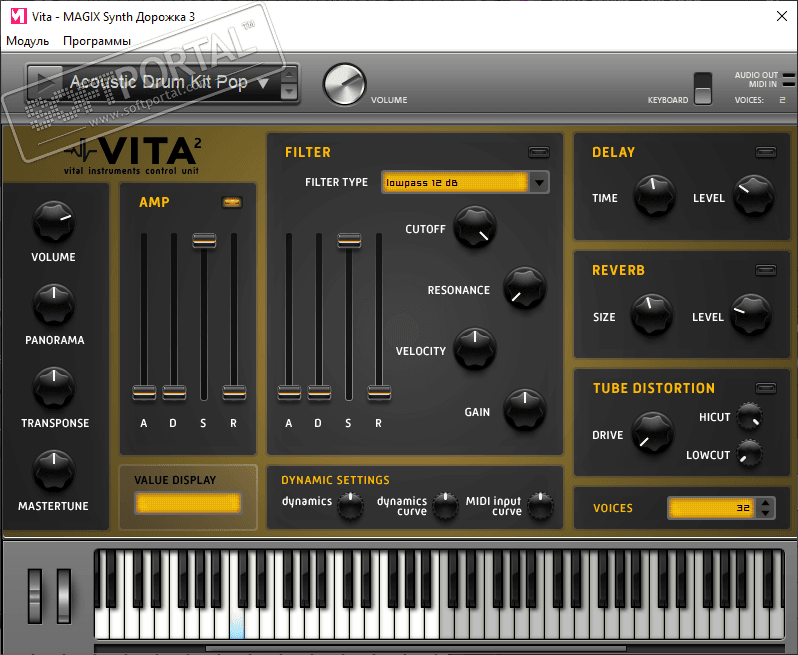Viewport: 798px width, 655px height.
Task: Click the pitch bend wheel left of keyboard
Action: click(x=35, y=596)
